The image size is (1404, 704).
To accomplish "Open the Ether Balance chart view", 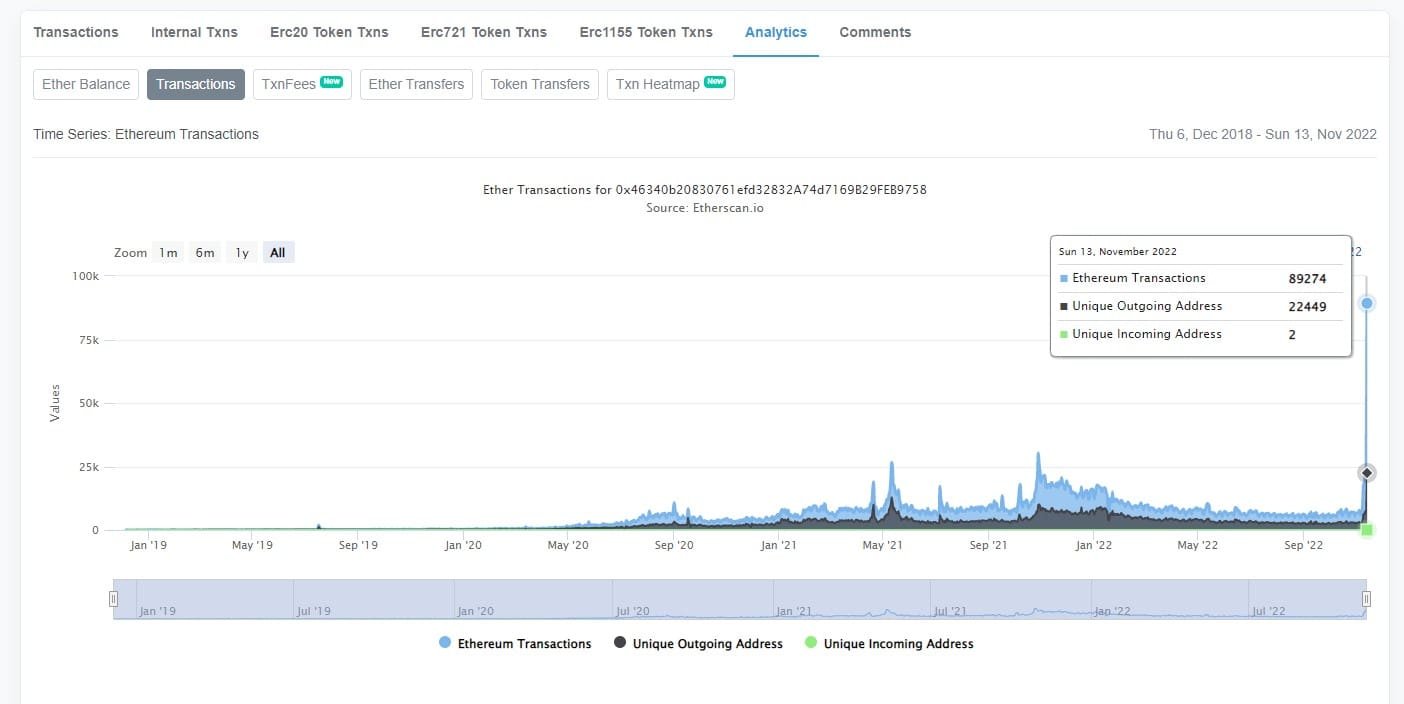I will (x=85, y=84).
